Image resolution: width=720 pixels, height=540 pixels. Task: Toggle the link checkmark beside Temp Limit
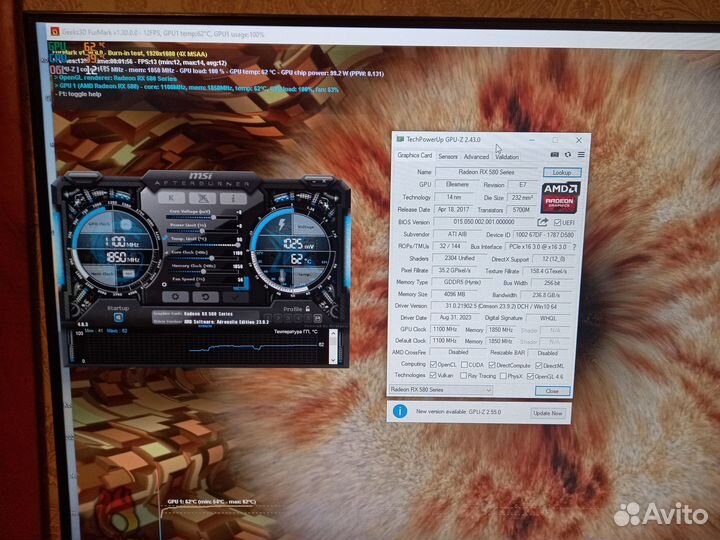pyautogui.click(x=165, y=238)
